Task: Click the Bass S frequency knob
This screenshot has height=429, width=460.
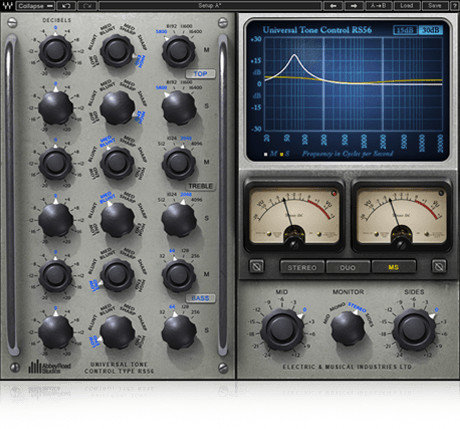Action: click(x=179, y=332)
